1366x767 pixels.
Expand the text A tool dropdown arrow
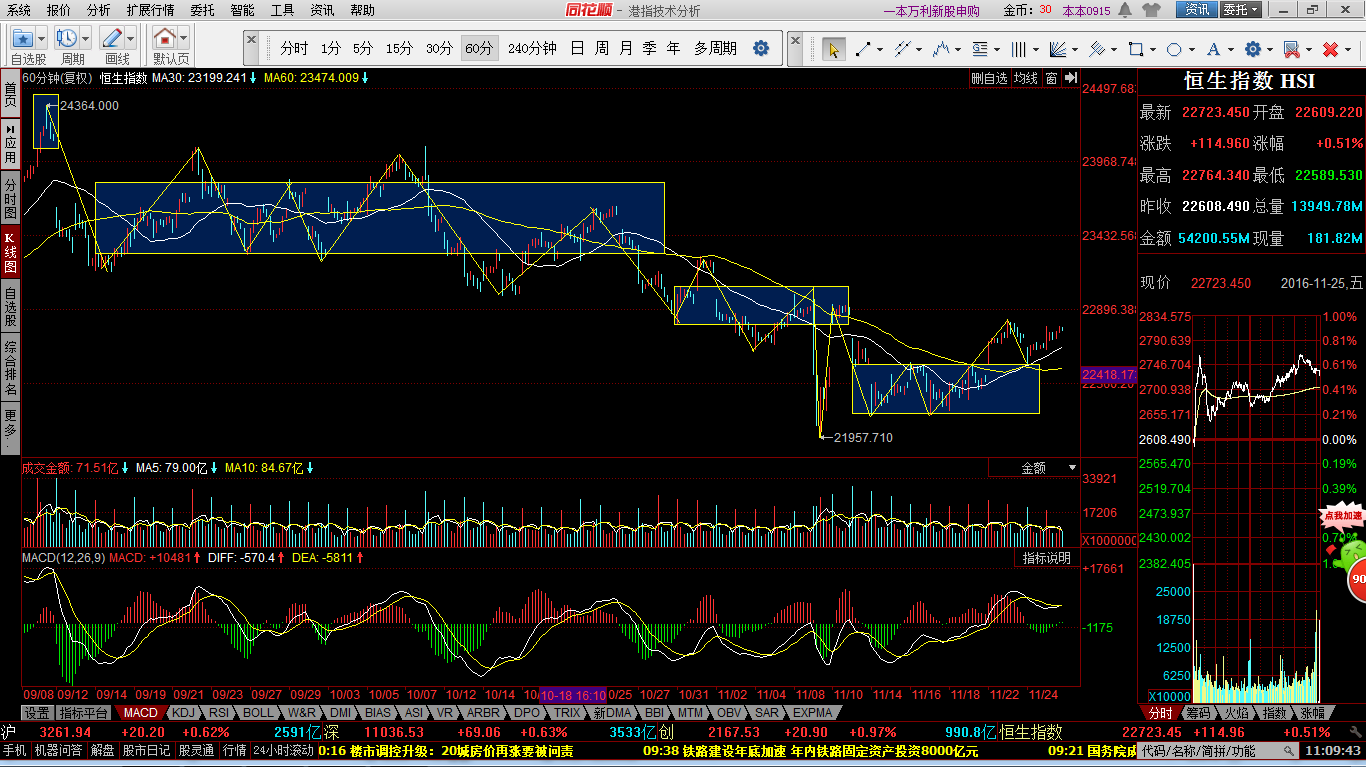tap(1229, 49)
